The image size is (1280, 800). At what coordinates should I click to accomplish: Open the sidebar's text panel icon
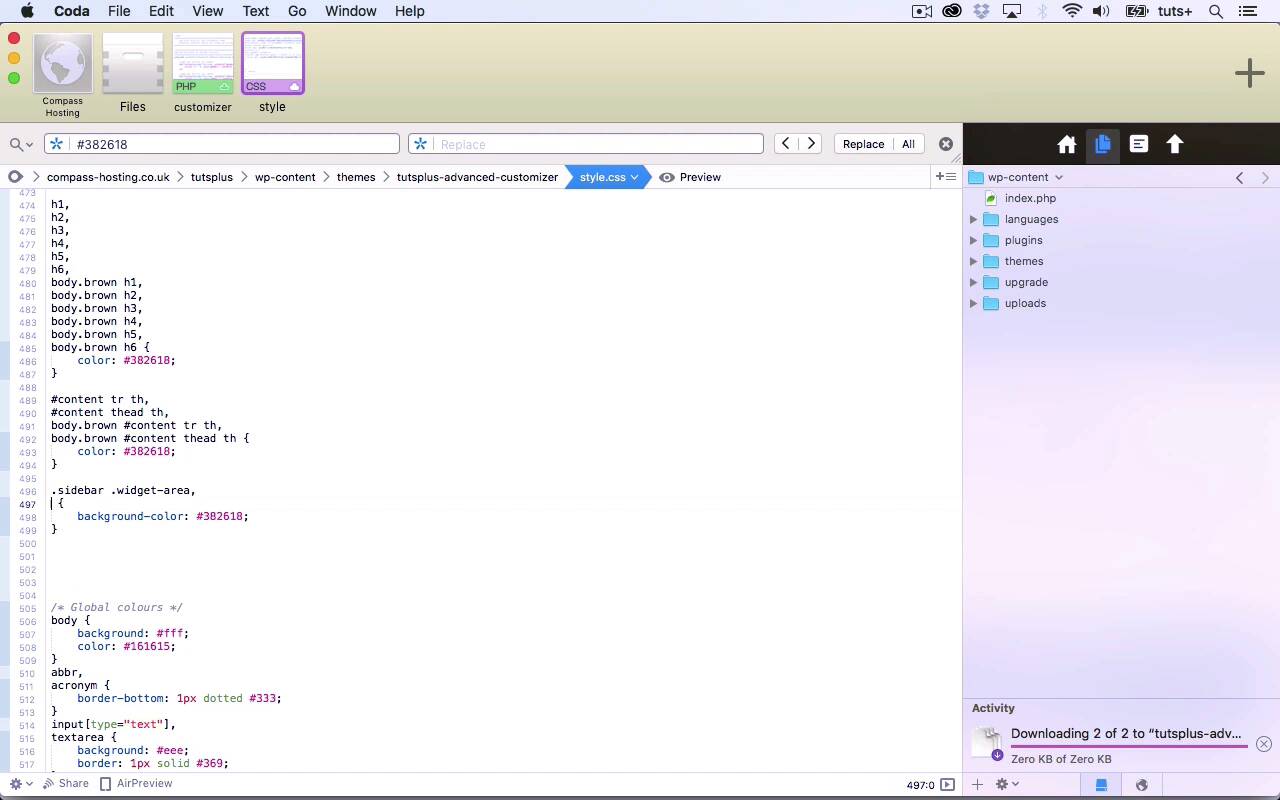click(x=1138, y=145)
